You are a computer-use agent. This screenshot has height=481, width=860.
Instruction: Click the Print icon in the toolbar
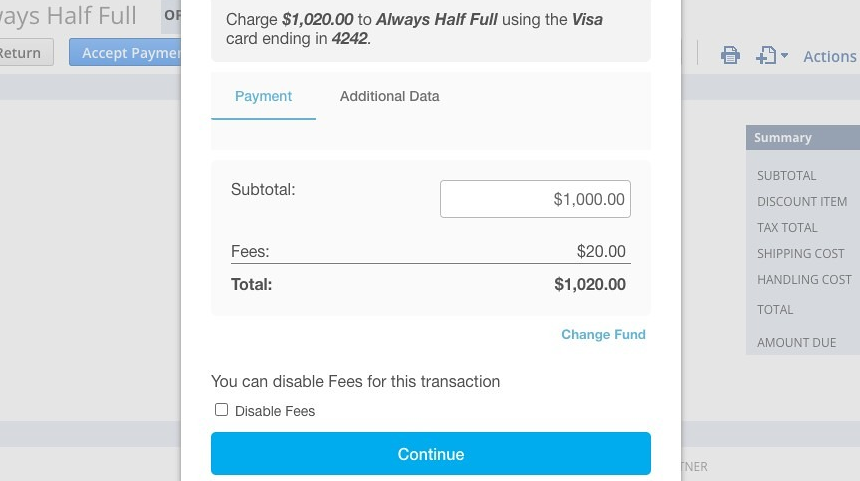click(730, 55)
